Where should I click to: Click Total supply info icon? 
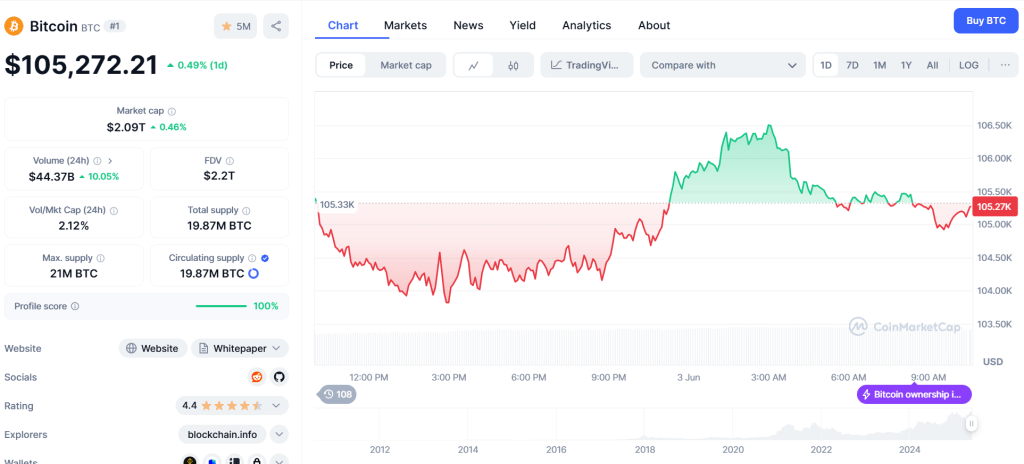coord(246,211)
